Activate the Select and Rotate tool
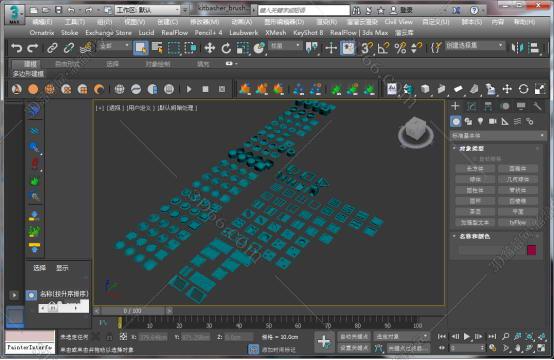Viewport: 554px width, 360px height. [226, 48]
